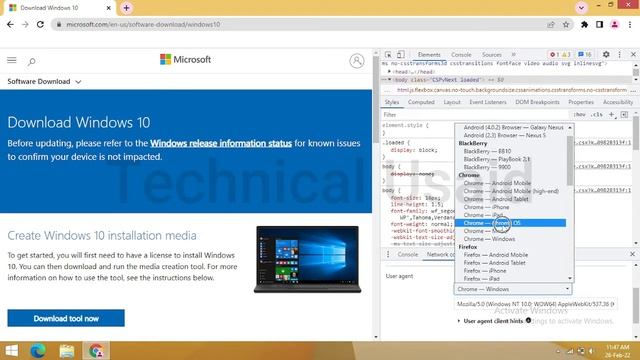Screen dimensions: 640x360
Task: Open File Explorer from taskbar
Action: tap(67, 351)
